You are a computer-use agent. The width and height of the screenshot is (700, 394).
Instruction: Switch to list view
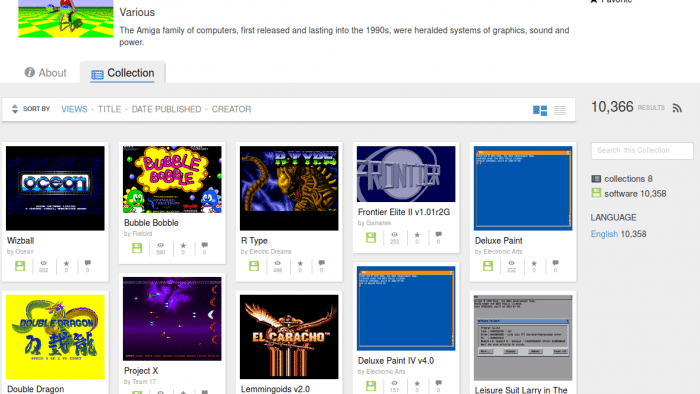coord(560,110)
